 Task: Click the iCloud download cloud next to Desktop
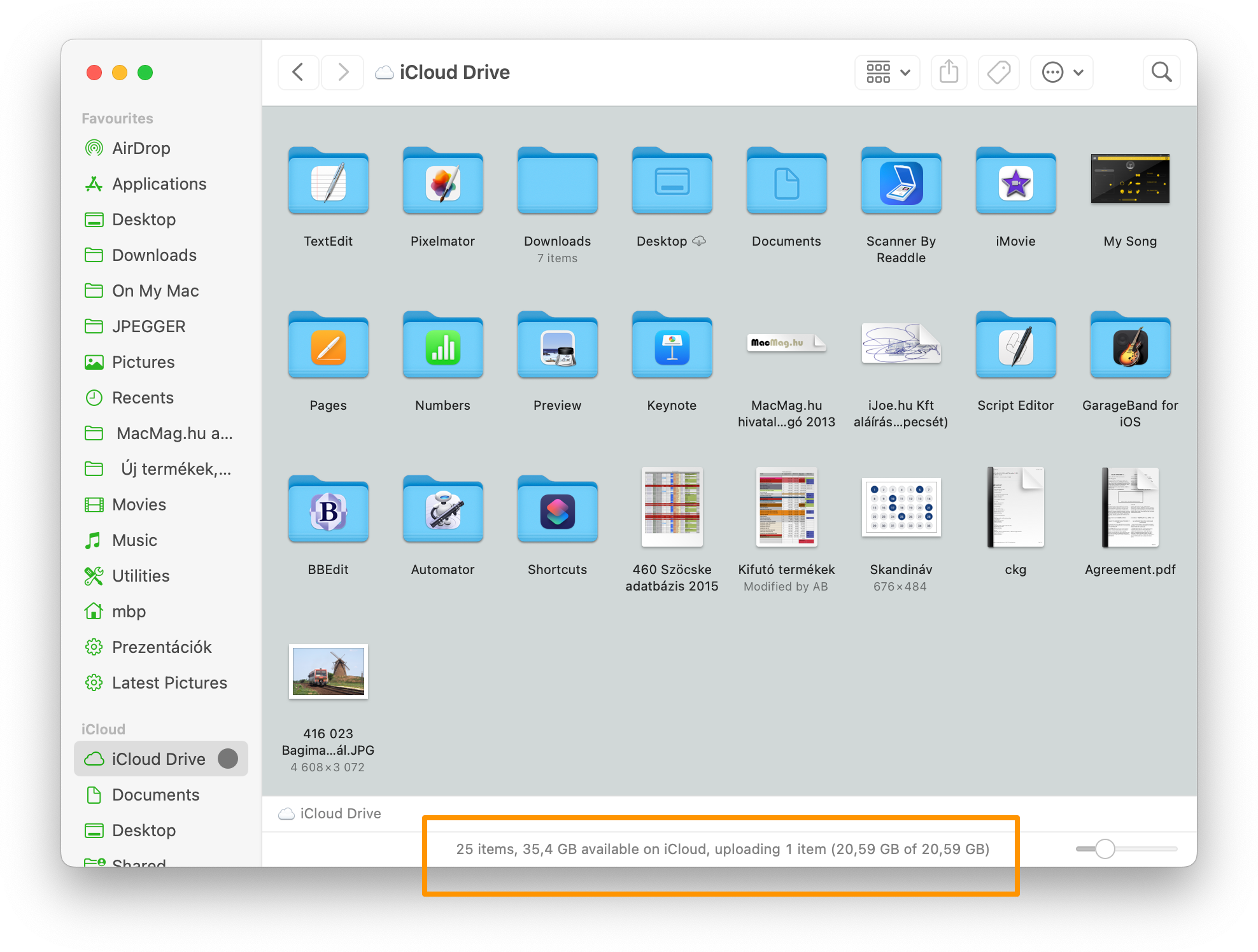[699, 241]
